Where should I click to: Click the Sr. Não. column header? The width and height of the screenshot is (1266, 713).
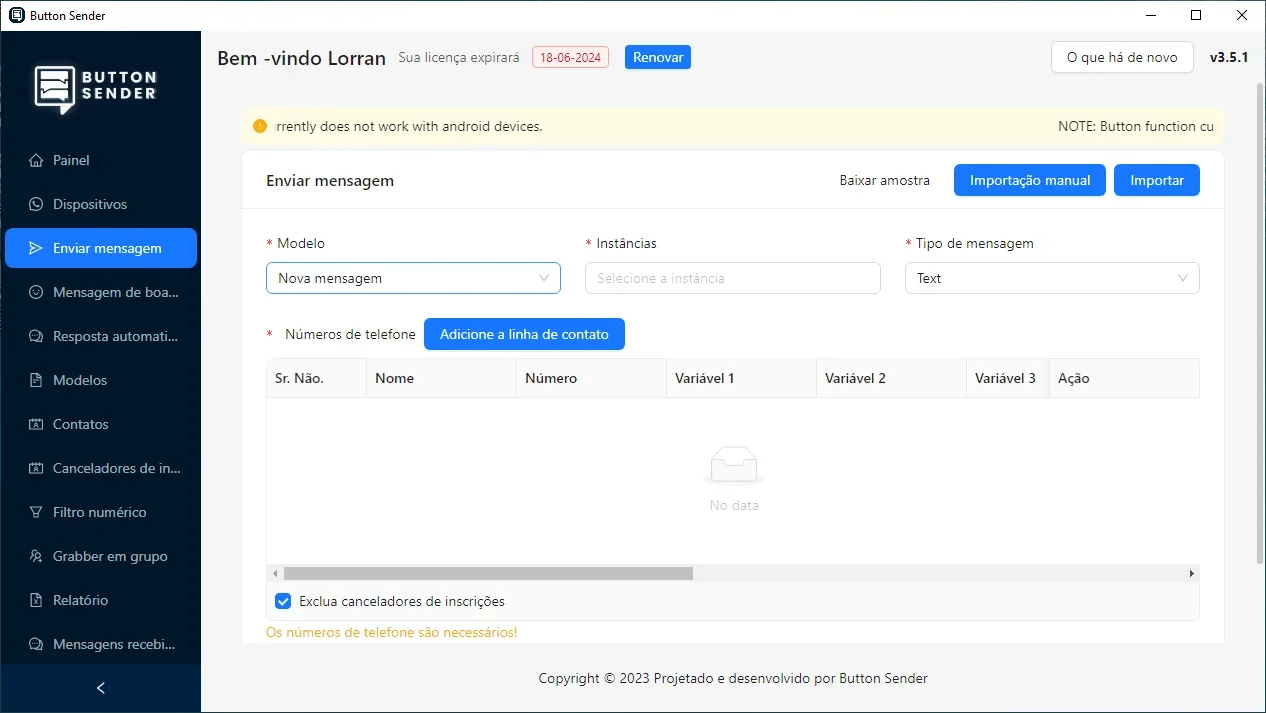[316, 378]
